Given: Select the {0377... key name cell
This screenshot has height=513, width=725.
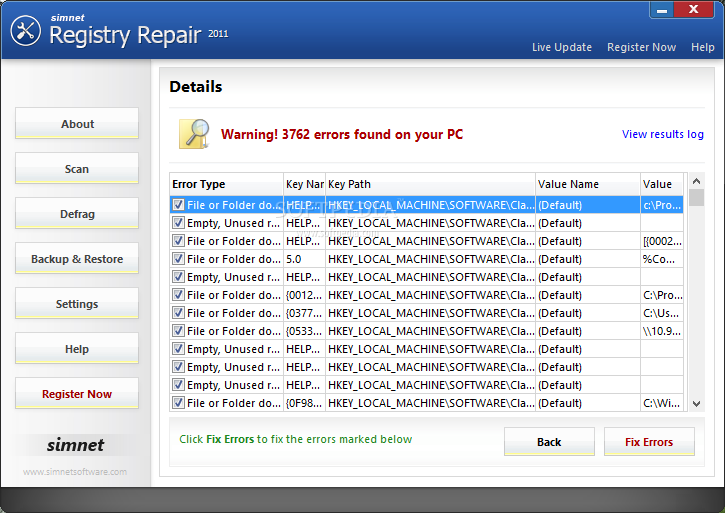Looking at the screenshot, I should coord(304,313).
